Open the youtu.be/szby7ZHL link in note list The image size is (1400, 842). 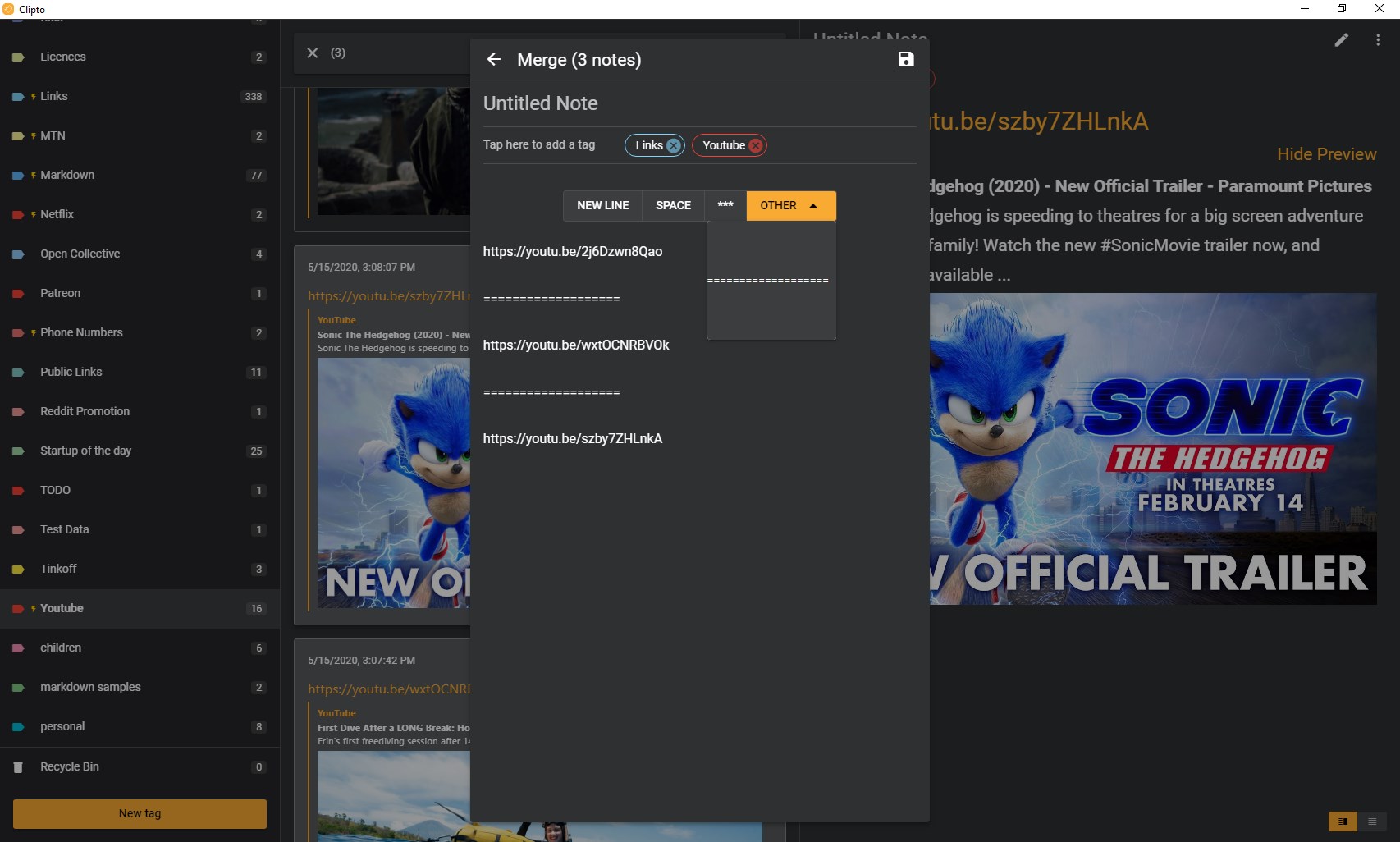click(389, 295)
